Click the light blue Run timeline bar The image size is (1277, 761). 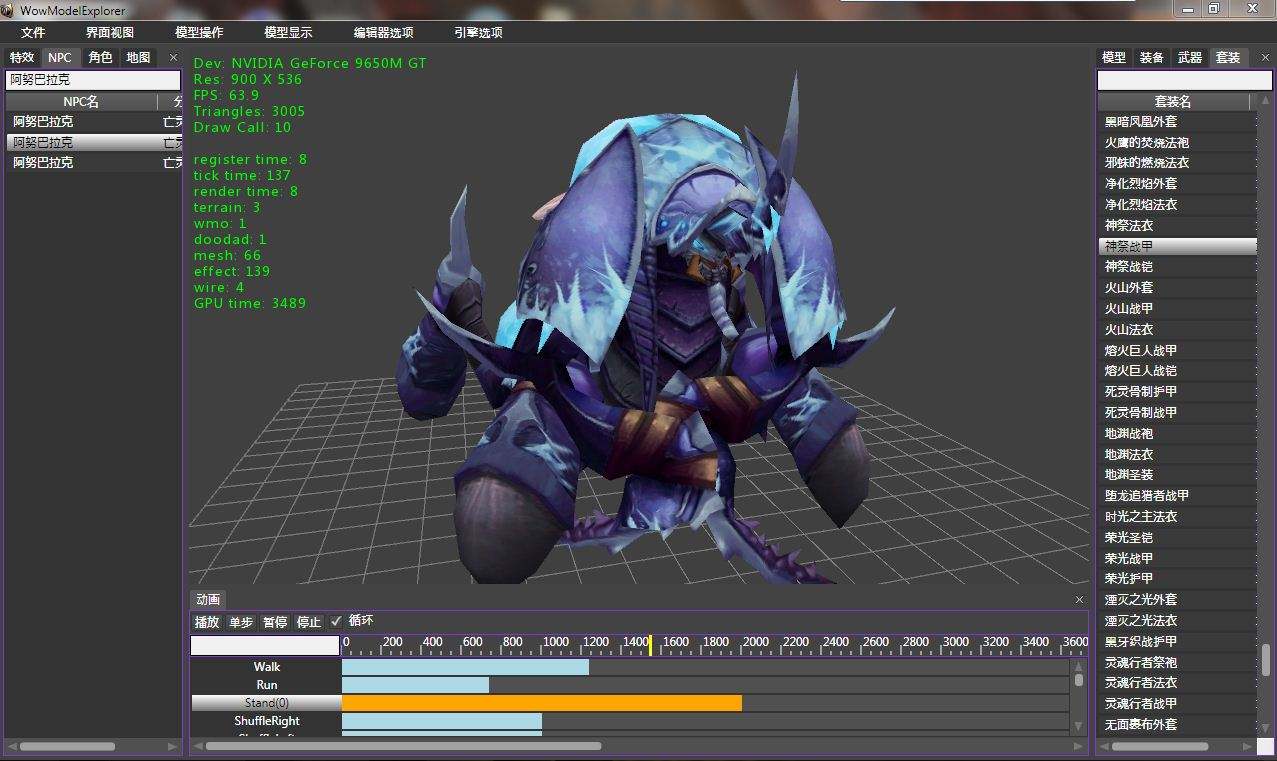coord(415,685)
